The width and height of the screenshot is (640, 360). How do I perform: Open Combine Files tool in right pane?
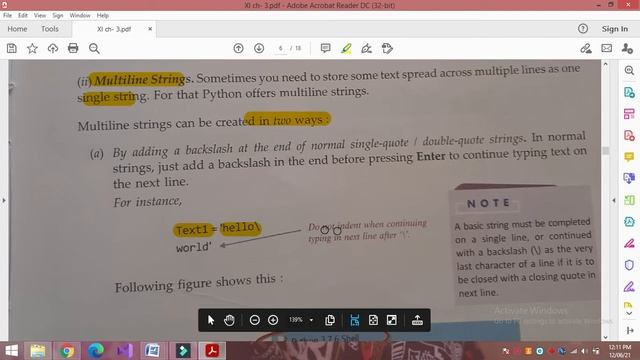[x=629, y=178]
